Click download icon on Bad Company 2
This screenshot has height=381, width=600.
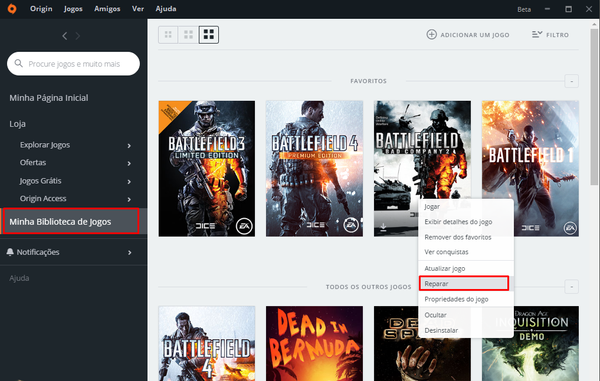(x=383, y=228)
